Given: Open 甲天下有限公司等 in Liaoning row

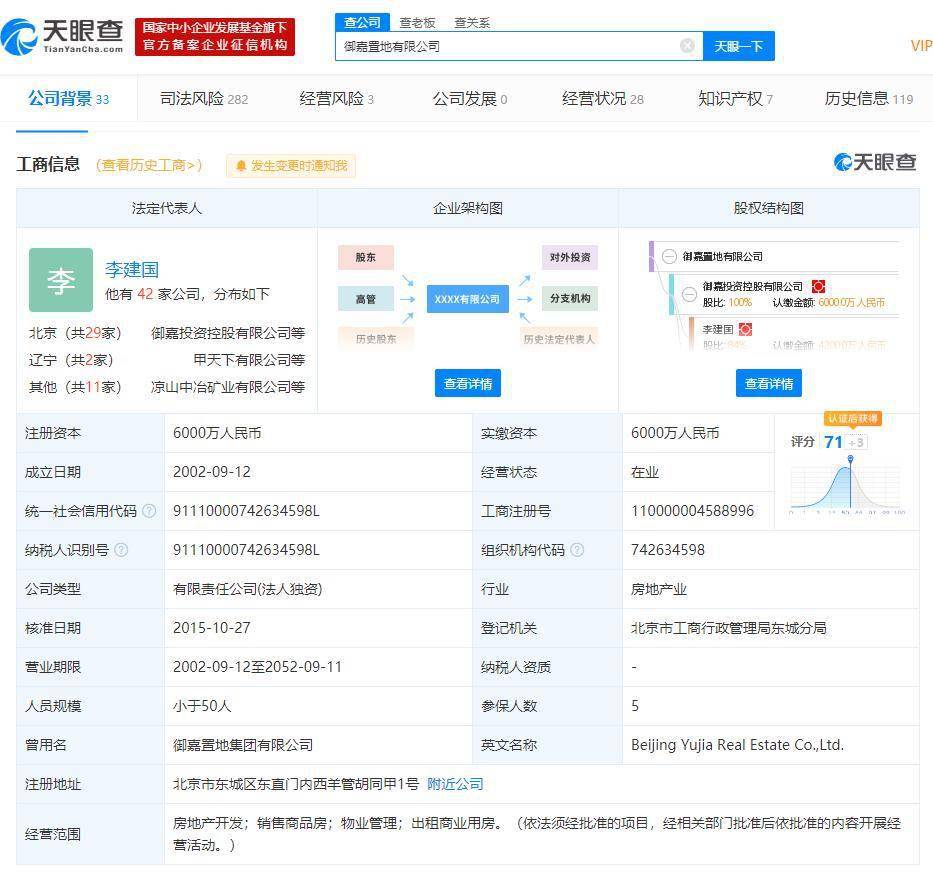Looking at the screenshot, I should point(249,360).
